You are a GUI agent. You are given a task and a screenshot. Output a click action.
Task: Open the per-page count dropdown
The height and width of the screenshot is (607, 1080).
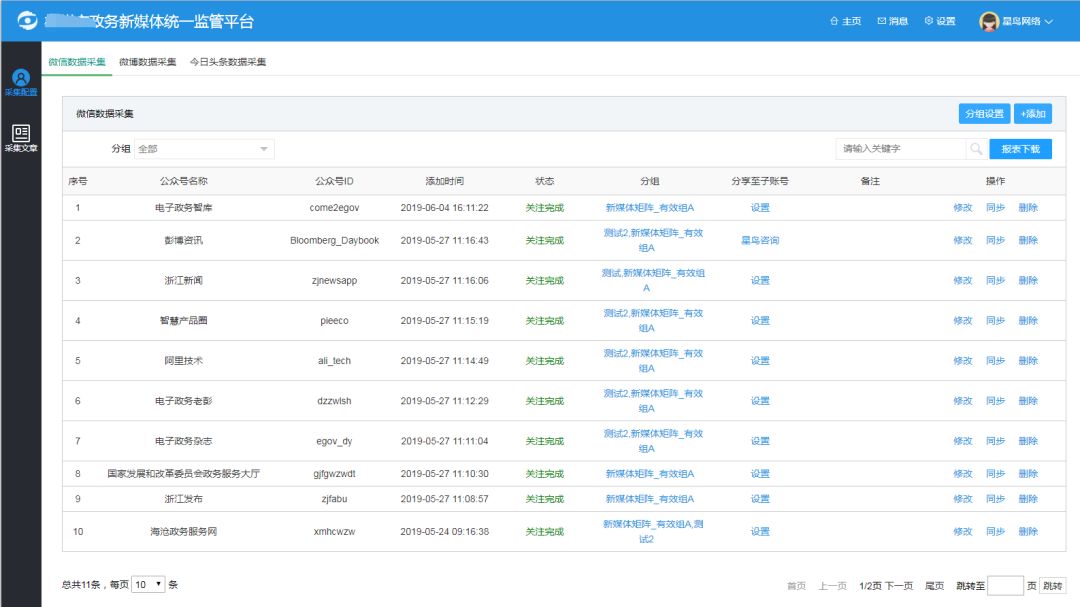149,584
